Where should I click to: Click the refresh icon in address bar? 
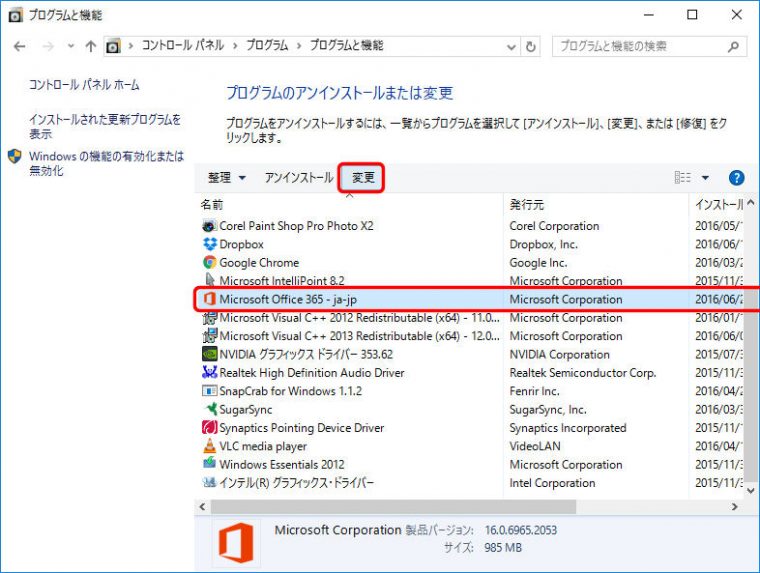[531, 47]
